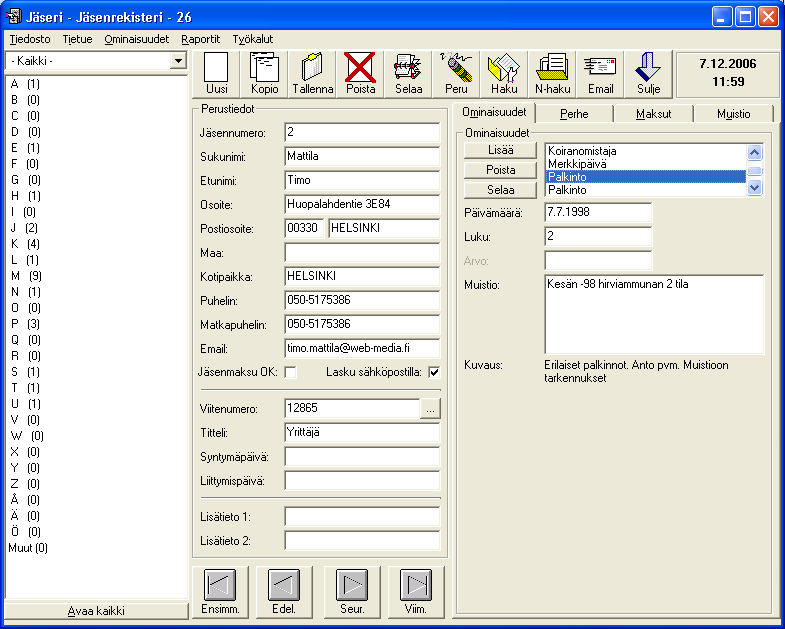Image resolution: width=785 pixels, height=629 pixels.
Task: Switch to the Perhe tab
Action: (x=574, y=114)
